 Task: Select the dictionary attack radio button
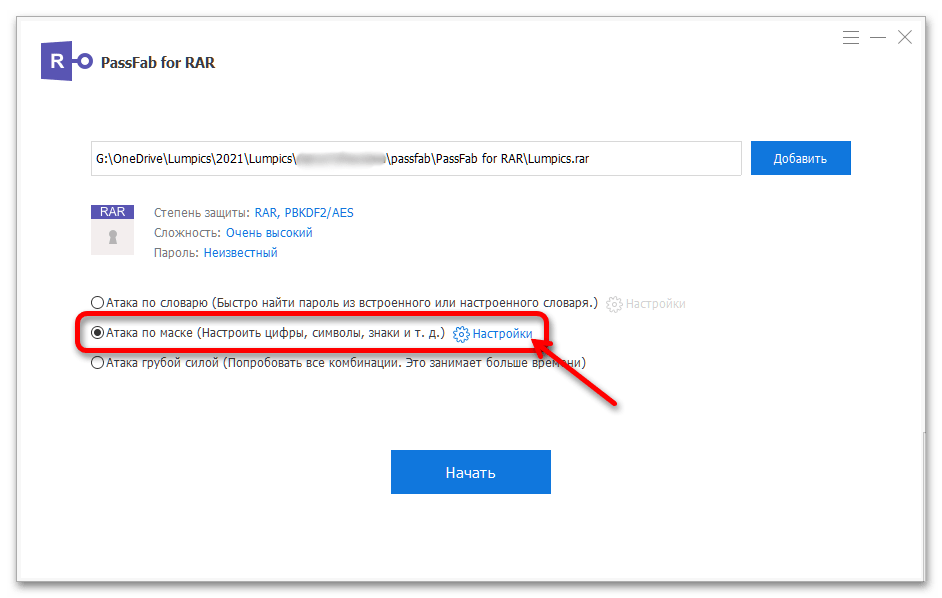[97, 302]
